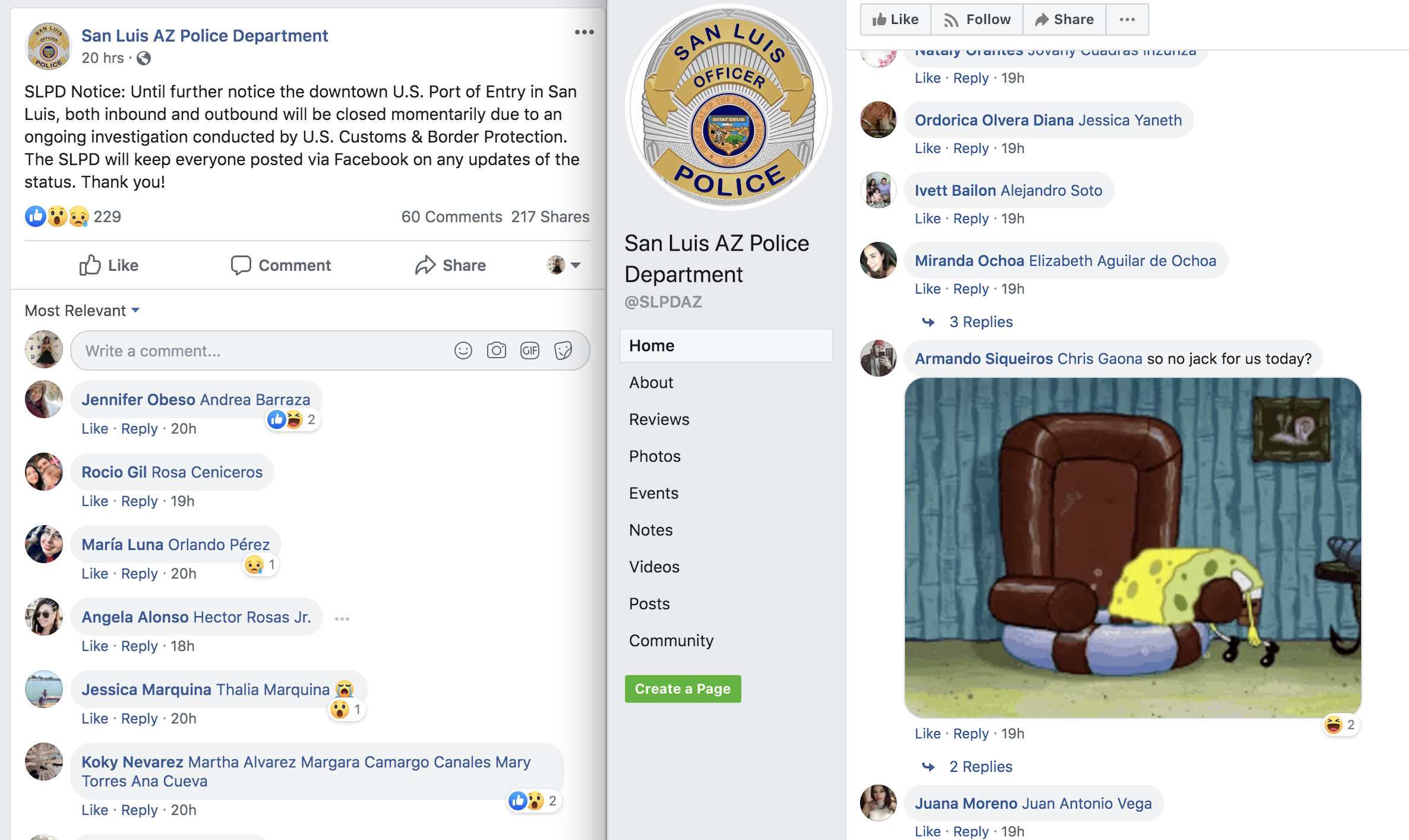Toggle Like on the SLPD post

coord(109,265)
